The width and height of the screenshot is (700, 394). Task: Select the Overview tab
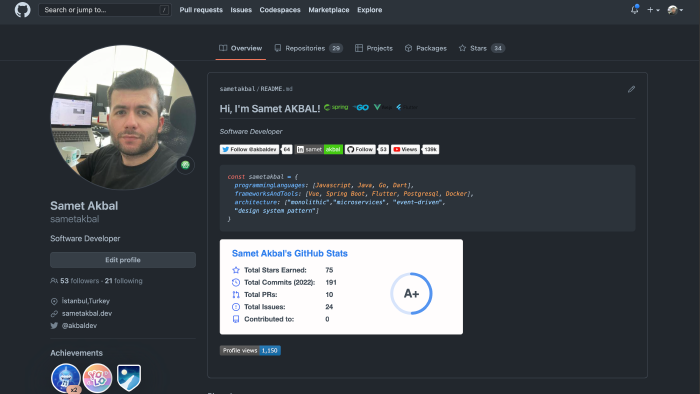click(x=241, y=48)
